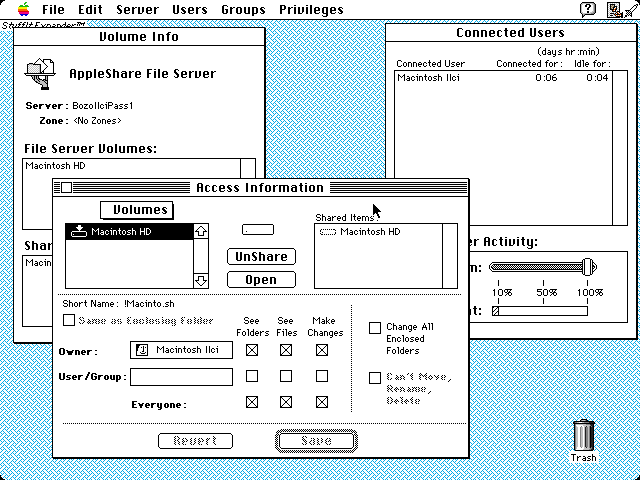Screen dimensions: 640x480
Task: Select Macintosh HD in the Volumes list
Action: pos(129,231)
